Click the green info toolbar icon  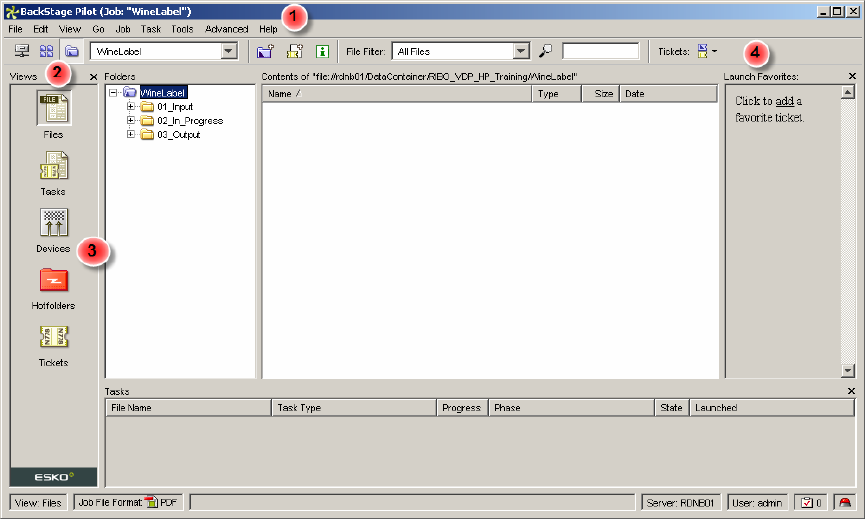coord(322,51)
